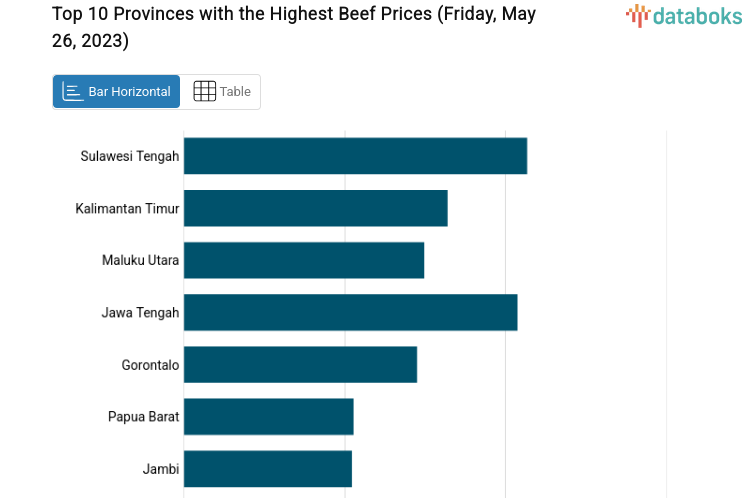This screenshot has height=498, width=753.
Task: Click the databoks logo icon
Action: 638,15
